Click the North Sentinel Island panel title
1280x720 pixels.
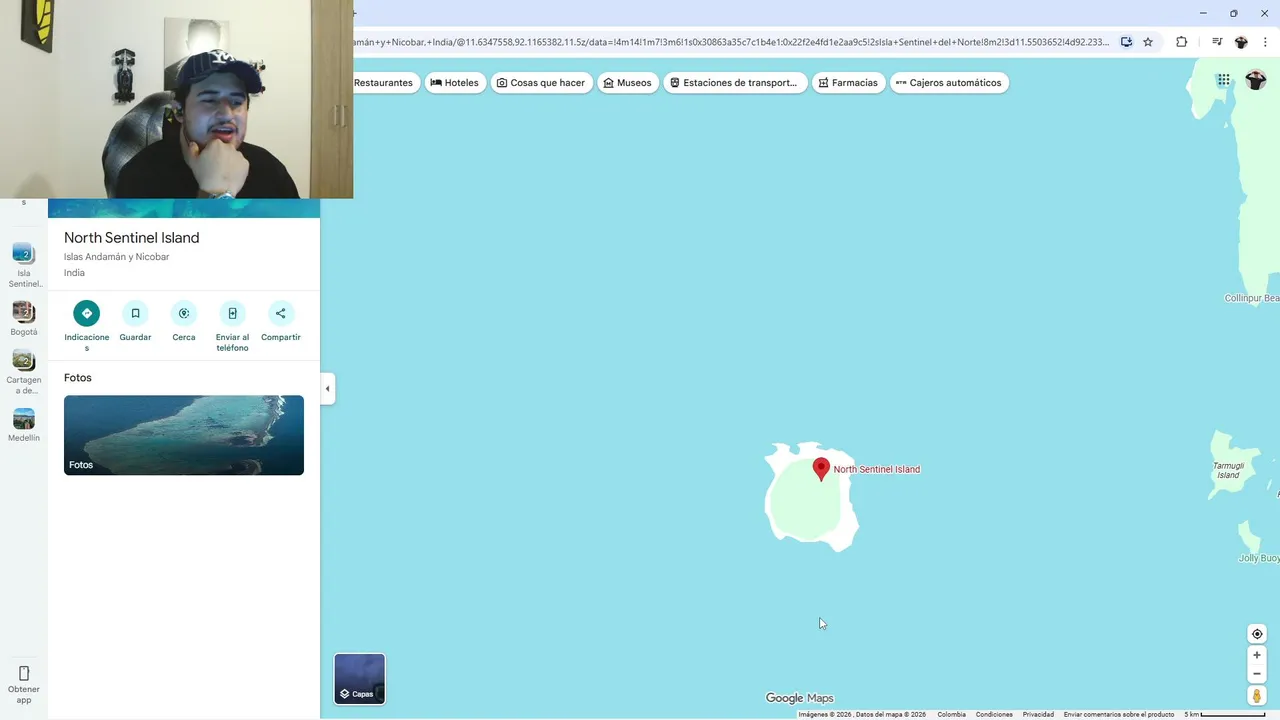click(x=132, y=238)
